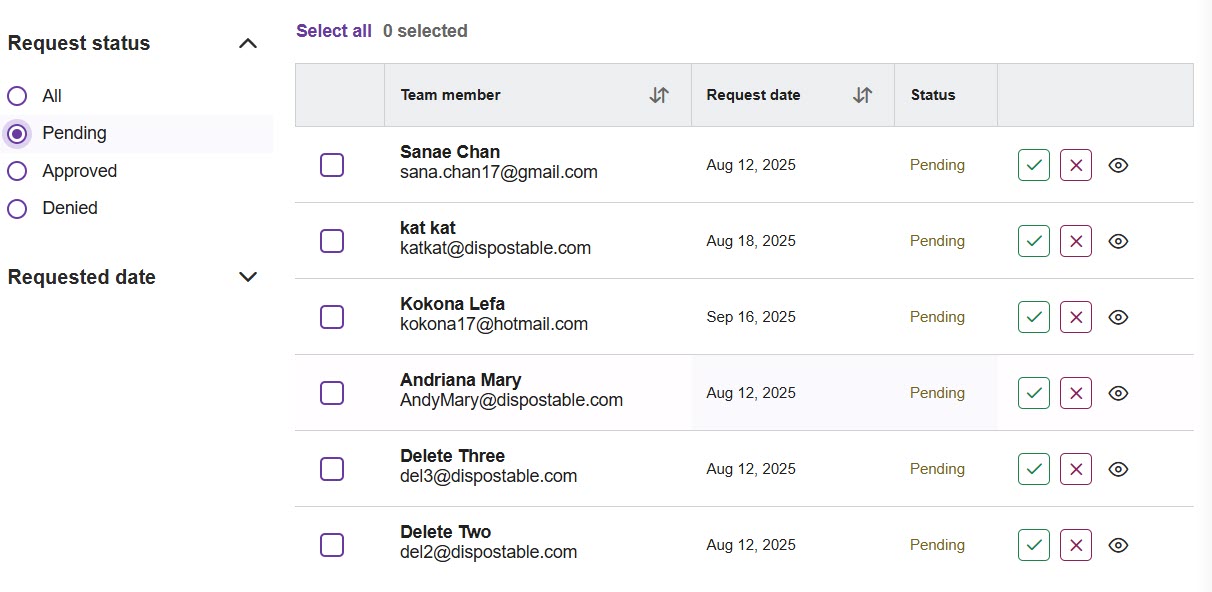Select the Delete Three row checkbox
Viewport: 1212px width, 592px height.
332,469
